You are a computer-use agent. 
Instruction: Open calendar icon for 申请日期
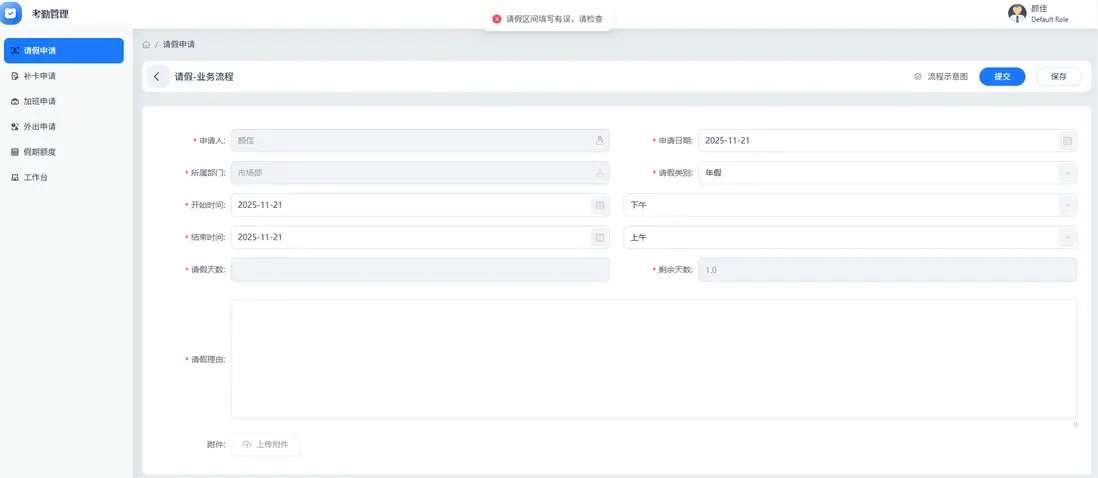(1067, 141)
